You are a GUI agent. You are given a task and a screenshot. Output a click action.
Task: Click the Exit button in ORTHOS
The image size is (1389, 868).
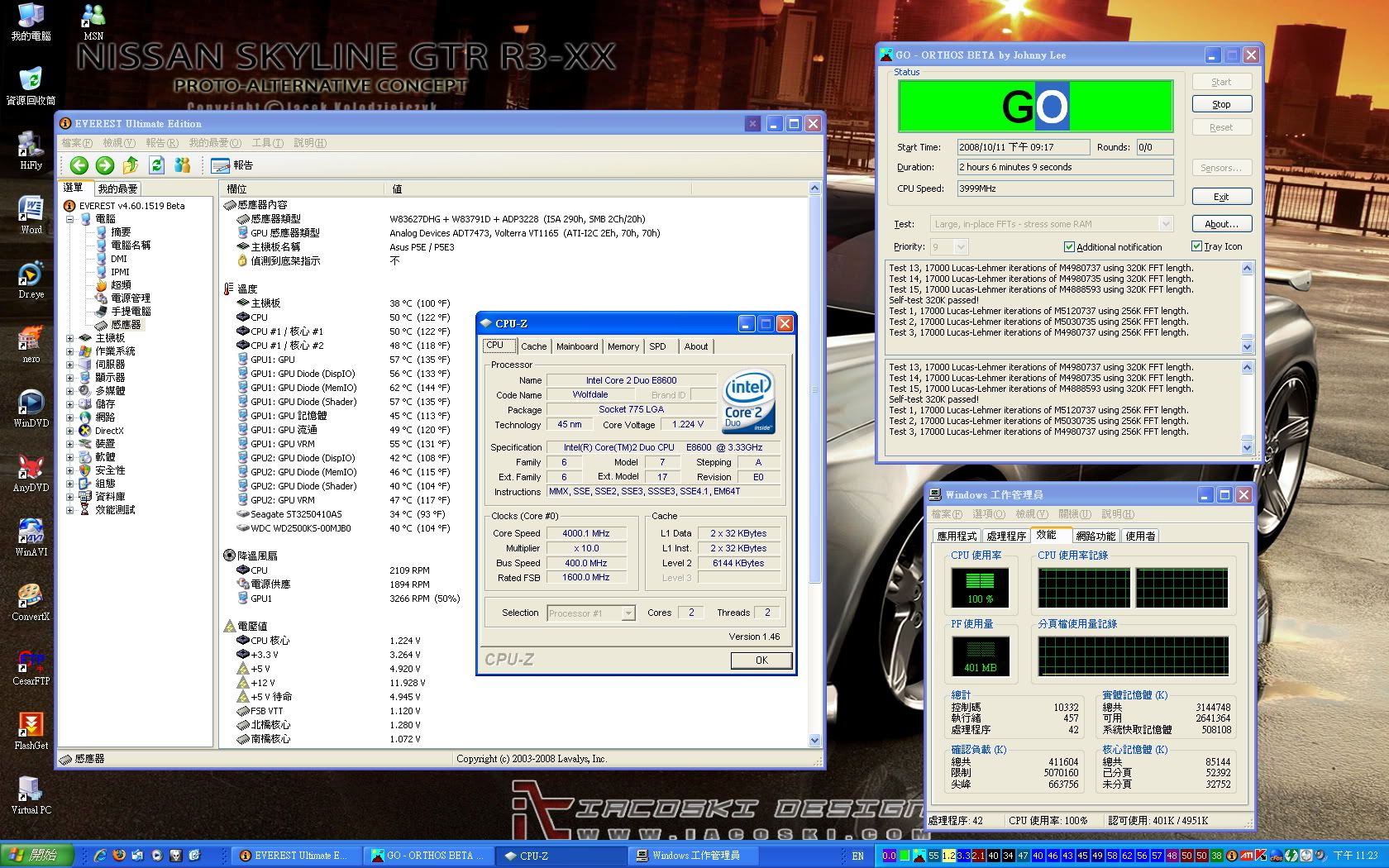coord(1221,197)
